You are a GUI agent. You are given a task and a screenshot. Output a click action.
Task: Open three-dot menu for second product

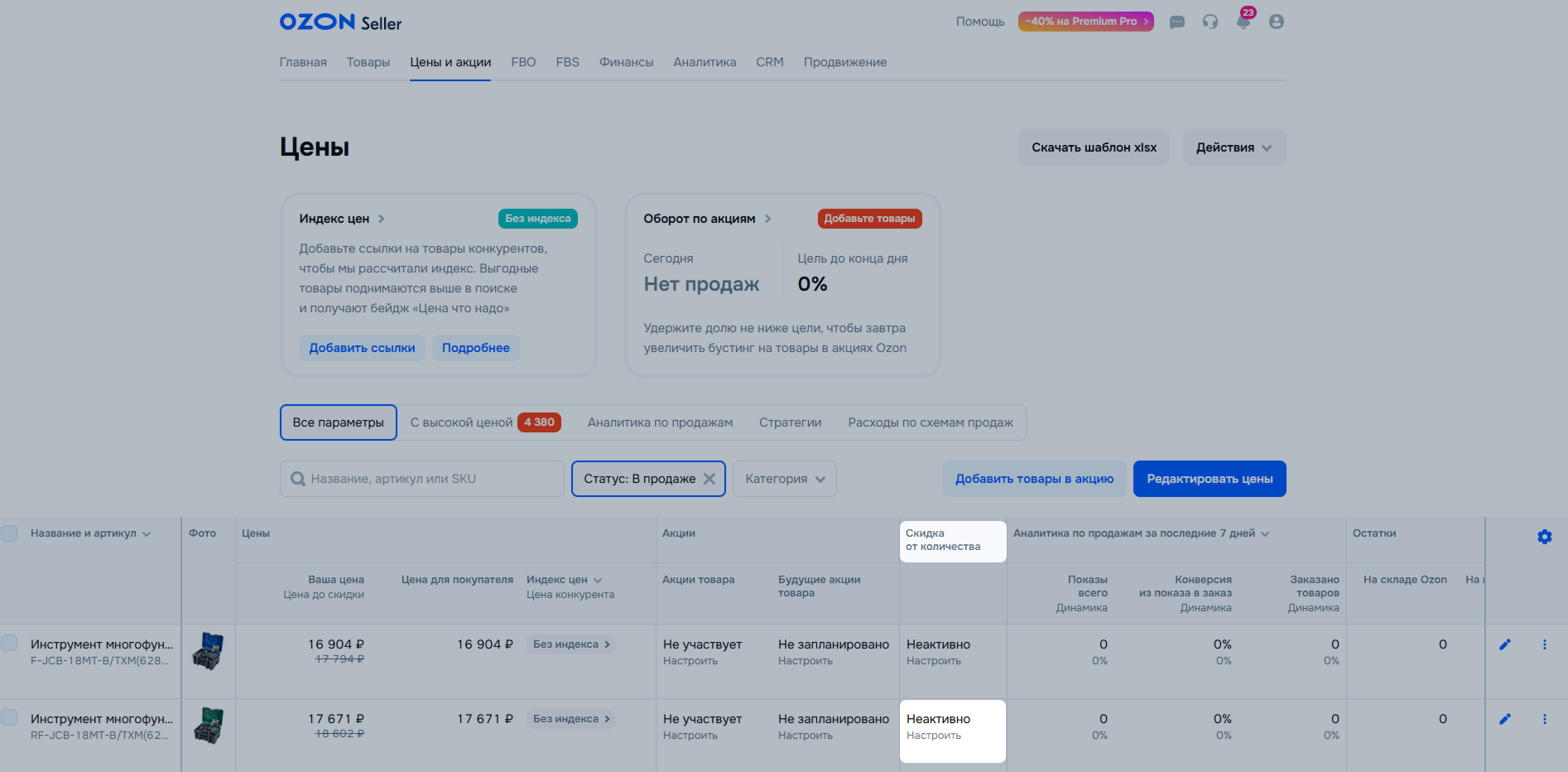(1544, 719)
